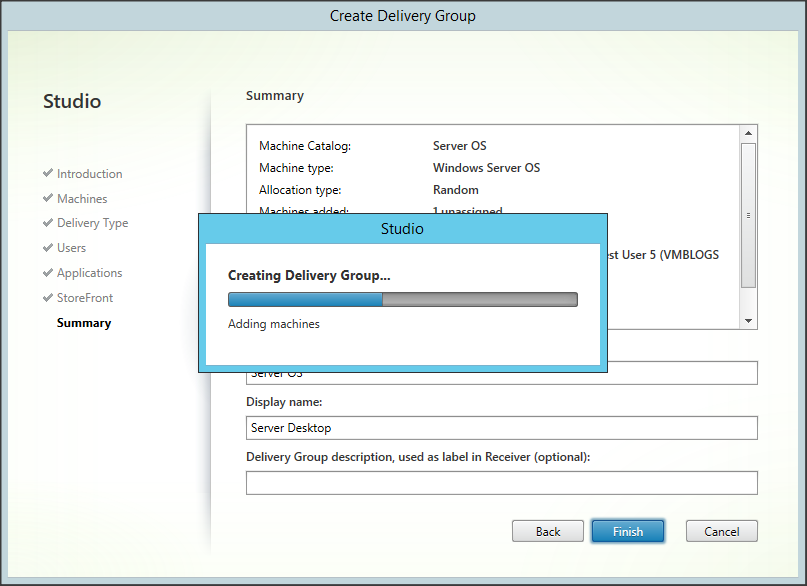Click the checkmark icon beside Introduction
Image resolution: width=807 pixels, height=586 pixels.
(x=48, y=173)
